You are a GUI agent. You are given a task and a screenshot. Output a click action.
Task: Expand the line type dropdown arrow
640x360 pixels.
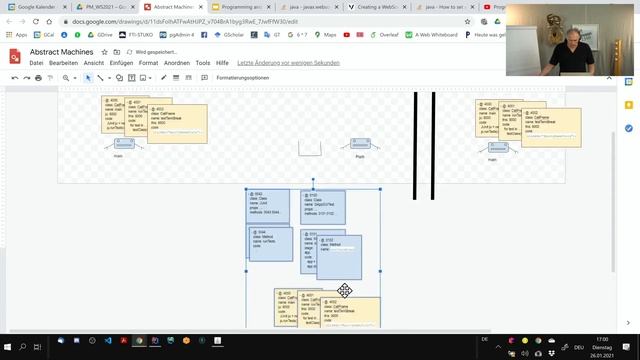109,78
